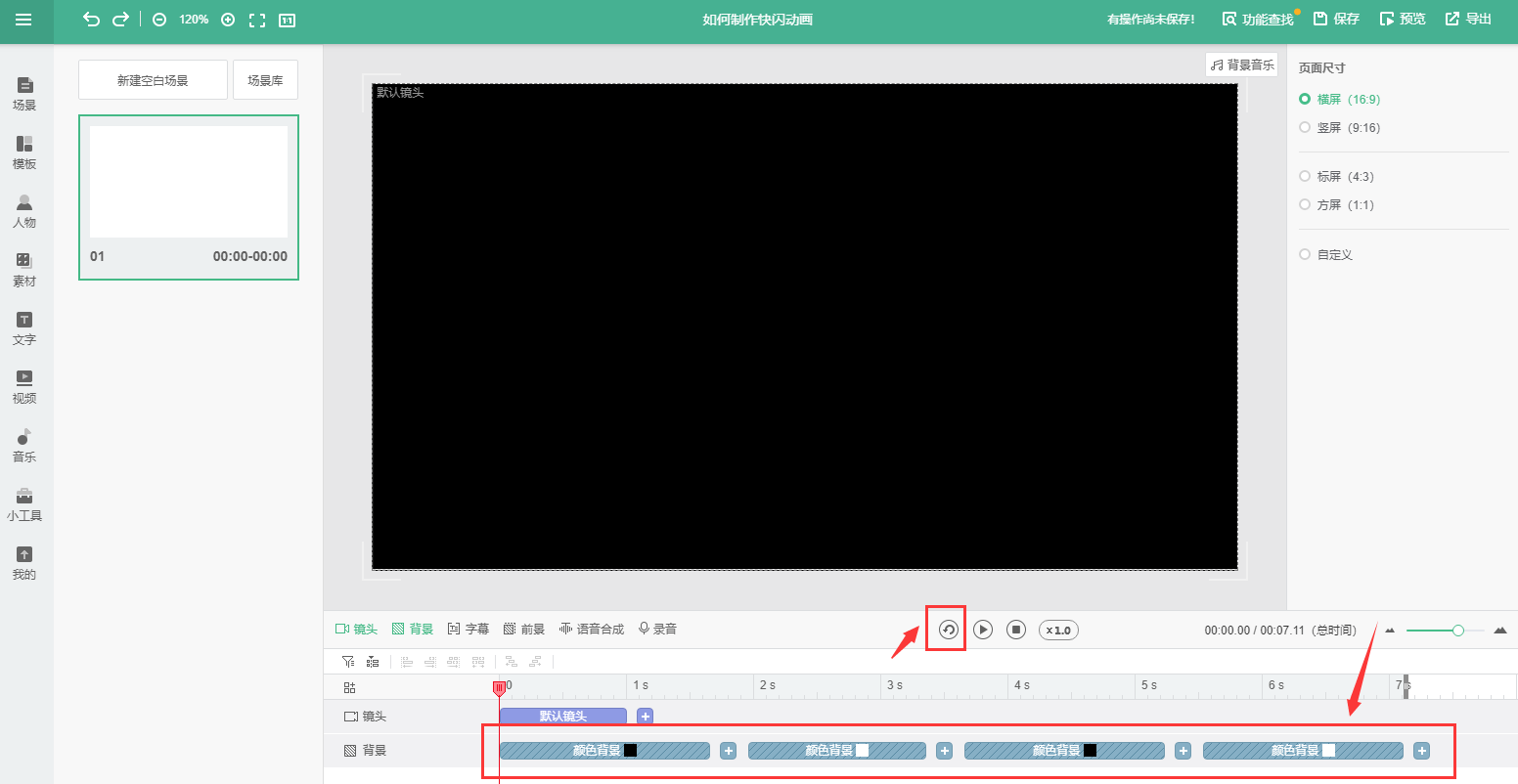Click the x1.0 playback speed selector

(x=1058, y=630)
